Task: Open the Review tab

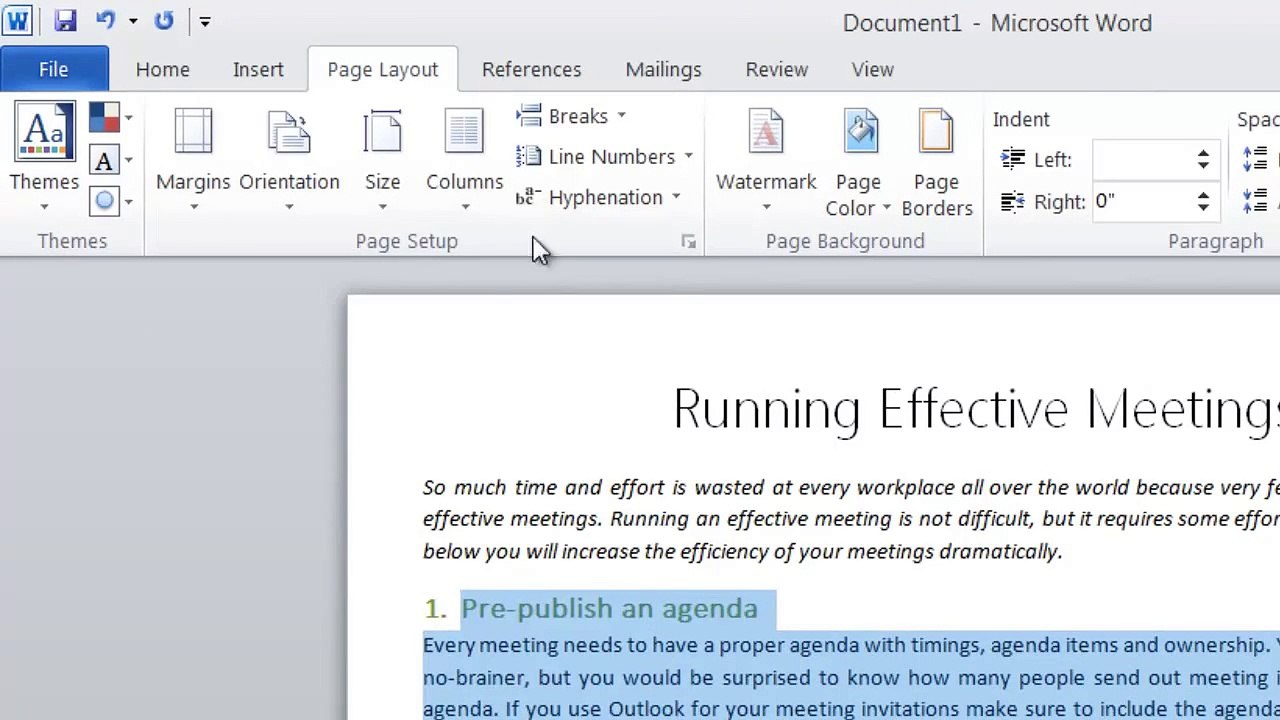Action: (x=777, y=69)
